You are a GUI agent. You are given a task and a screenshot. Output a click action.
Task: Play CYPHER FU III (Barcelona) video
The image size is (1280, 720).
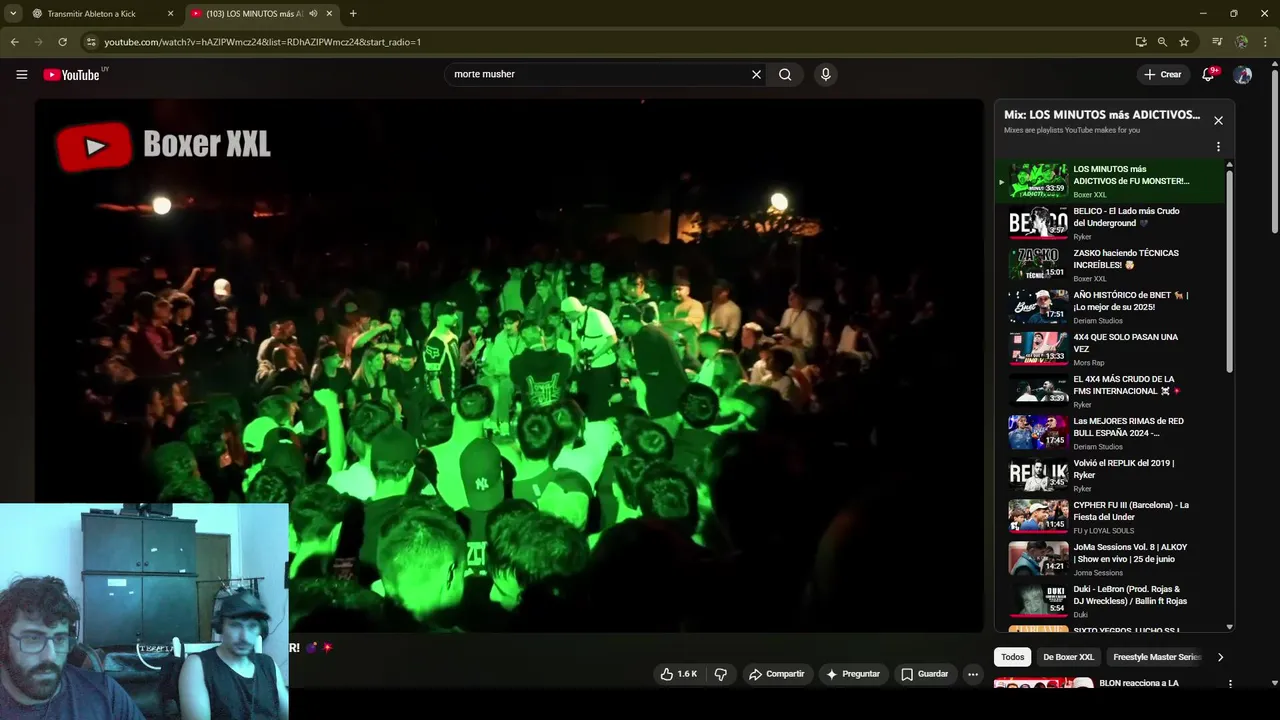(x=1110, y=517)
